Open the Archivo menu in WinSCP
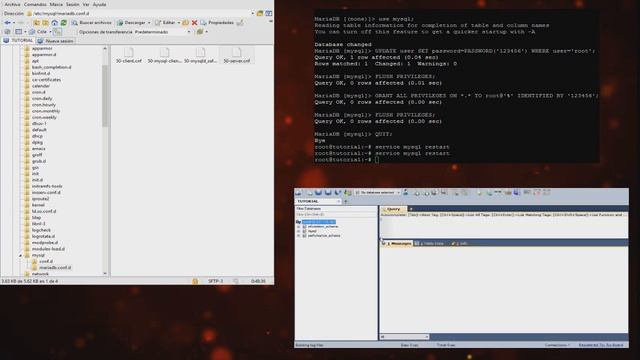 [x=12, y=4]
